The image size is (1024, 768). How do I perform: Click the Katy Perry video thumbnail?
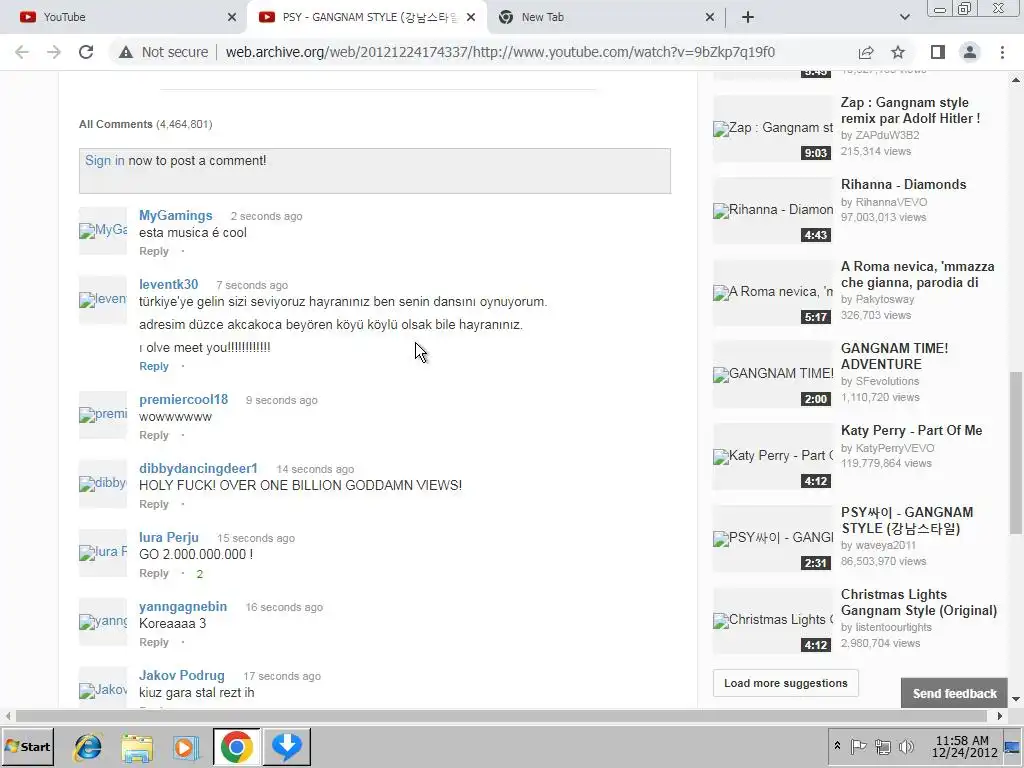(773, 456)
